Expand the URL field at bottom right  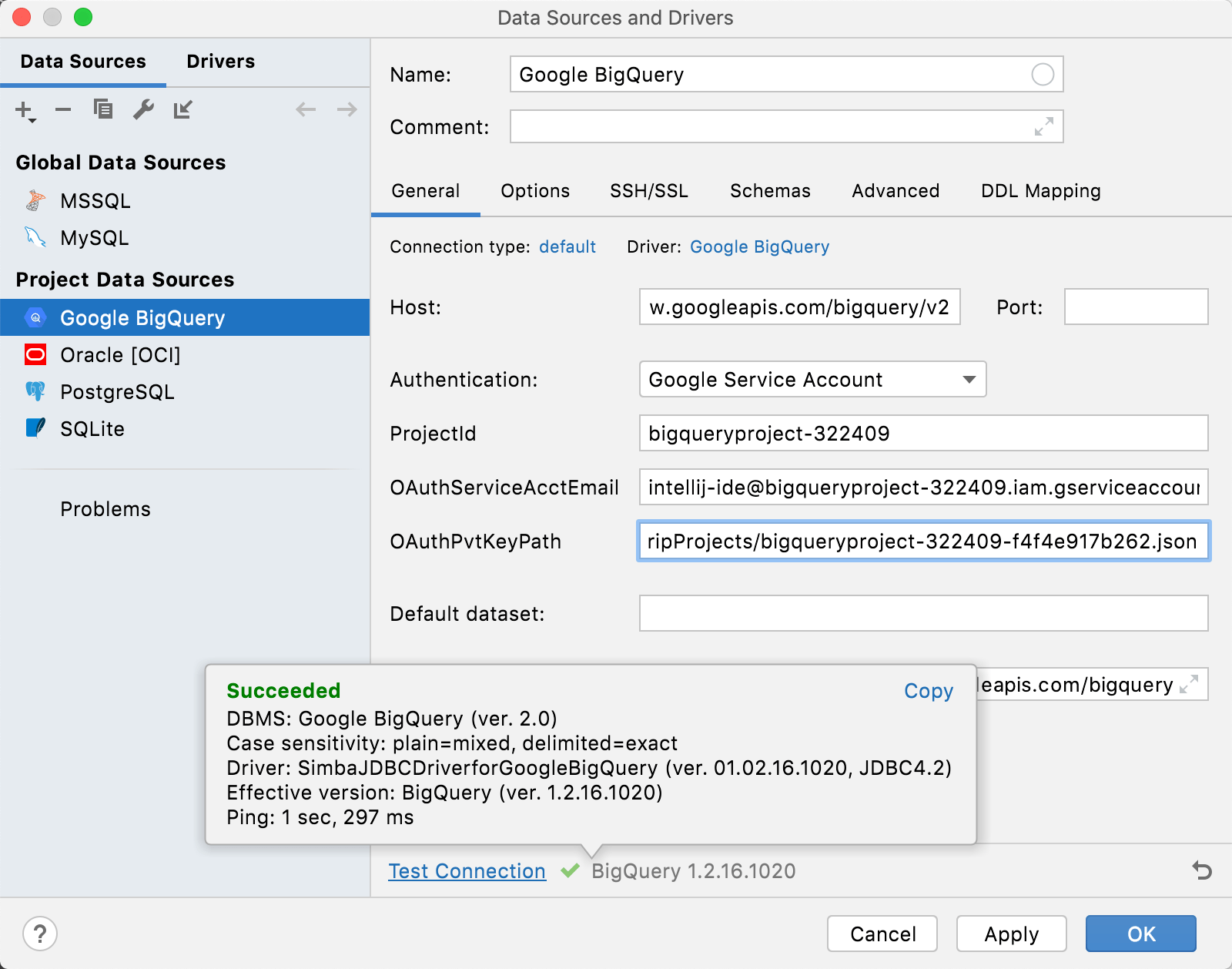(1189, 684)
